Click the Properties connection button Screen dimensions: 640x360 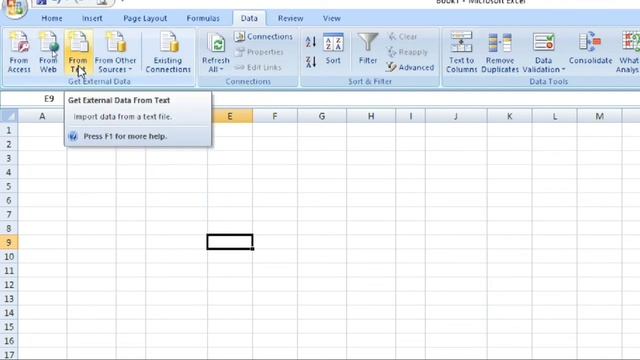(x=260, y=52)
